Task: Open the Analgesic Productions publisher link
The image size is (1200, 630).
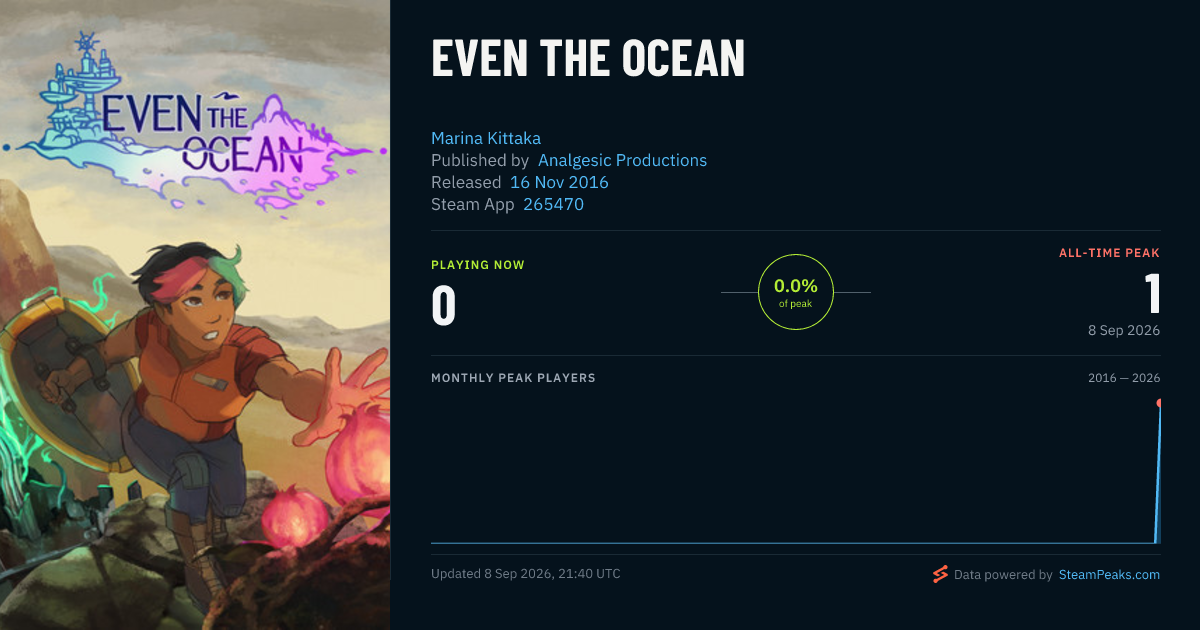Action: click(x=622, y=160)
